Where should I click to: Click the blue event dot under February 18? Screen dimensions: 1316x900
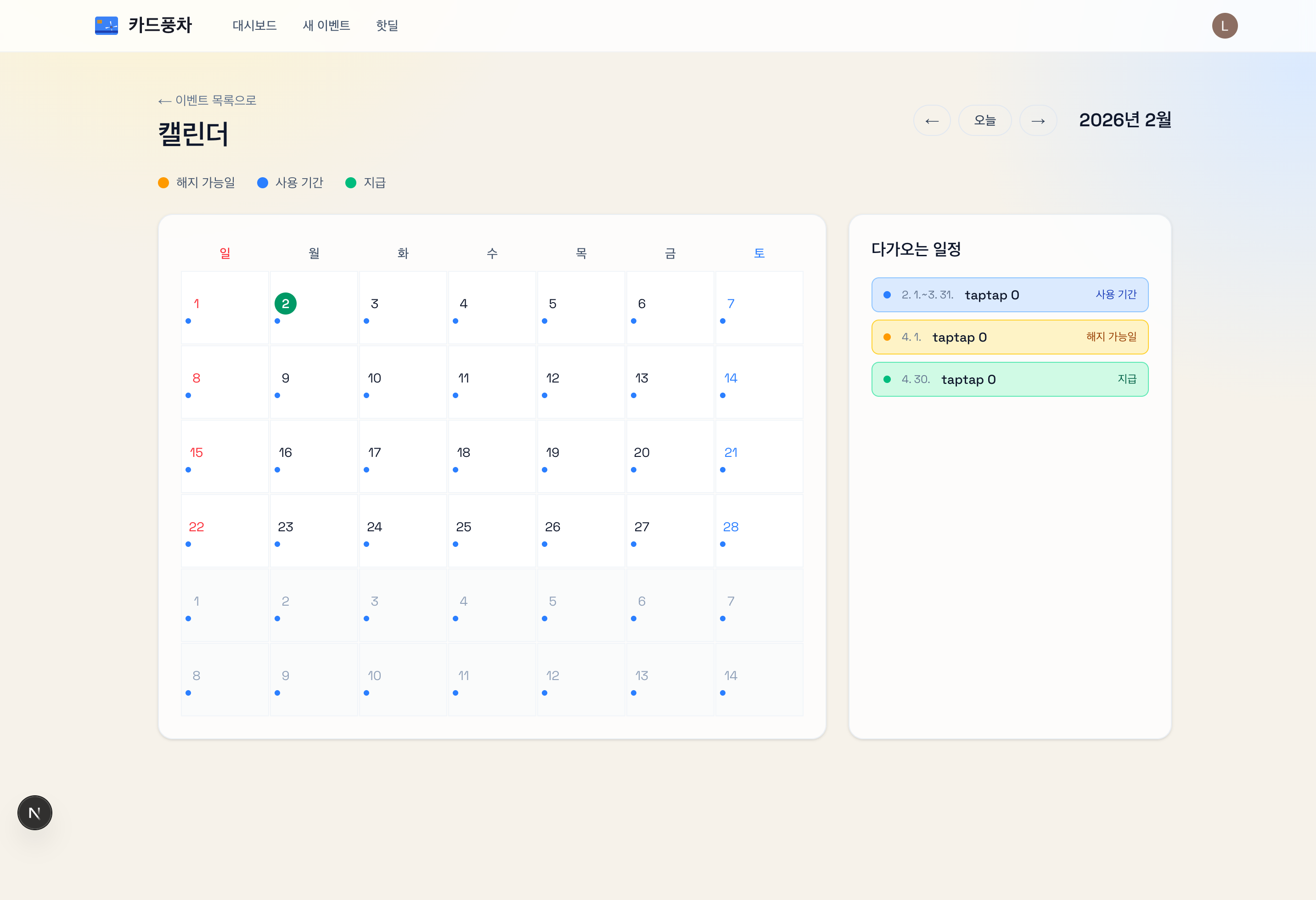point(456,470)
